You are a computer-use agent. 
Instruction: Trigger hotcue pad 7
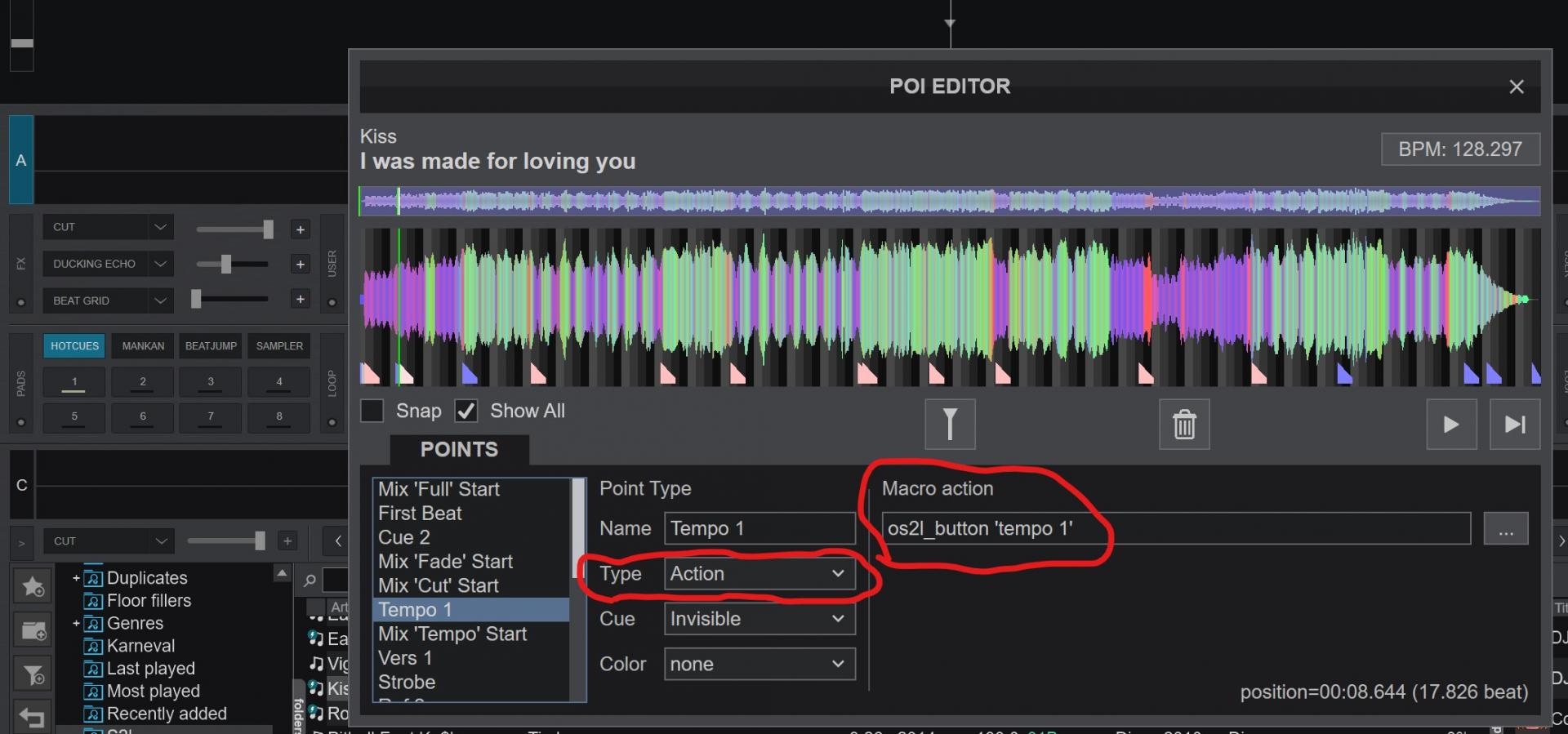coord(211,417)
